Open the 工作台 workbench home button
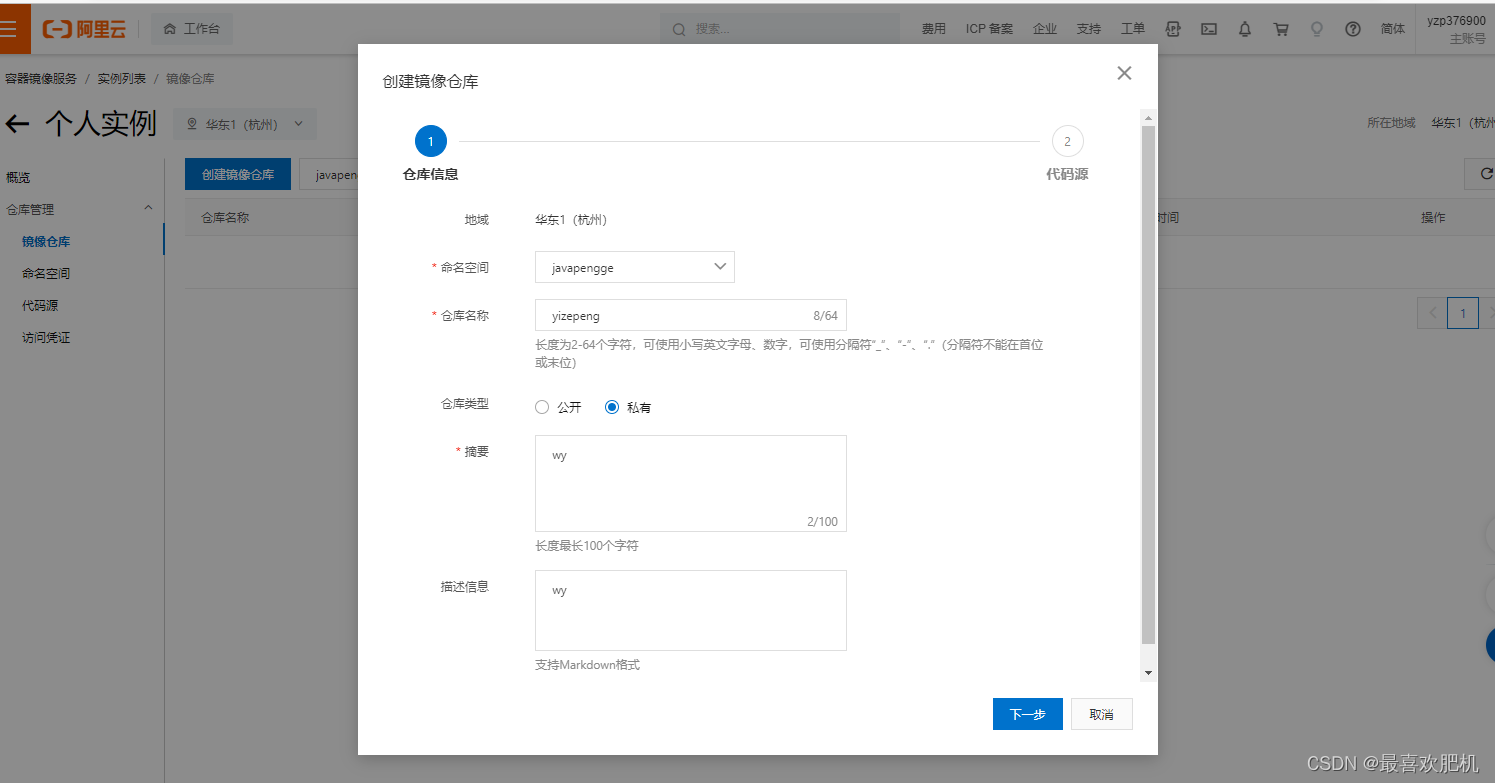Viewport: 1495px width, 783px height. pyautogui.click(x=192, y=29)
